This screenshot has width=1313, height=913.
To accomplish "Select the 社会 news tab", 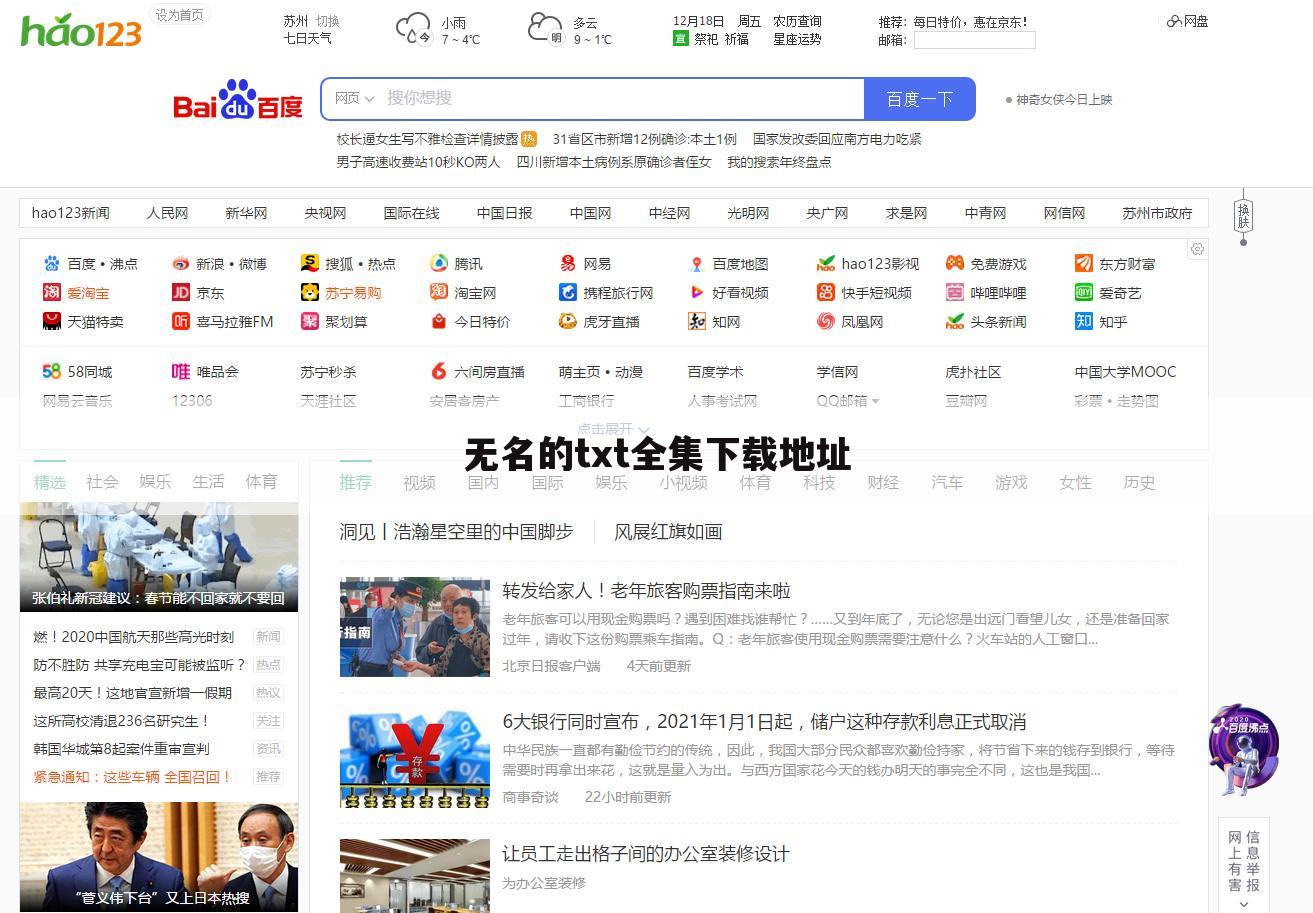I will tap(103, 482).
